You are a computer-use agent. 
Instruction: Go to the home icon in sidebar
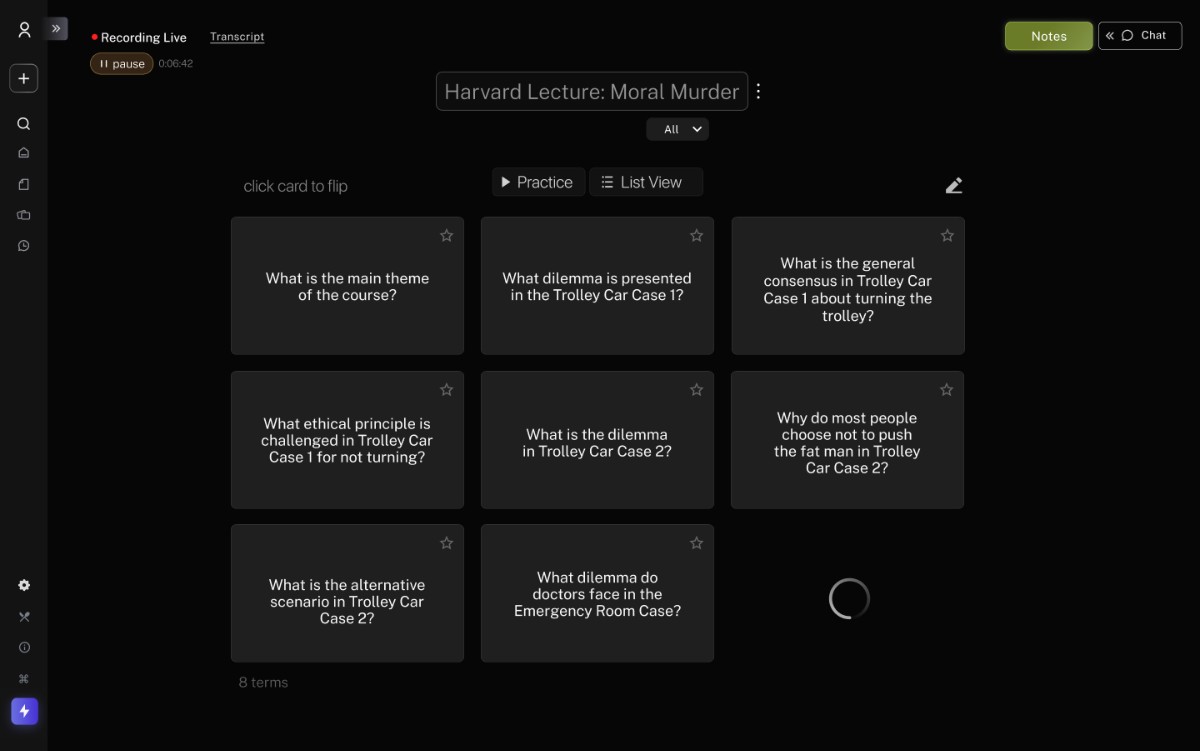pos(24,153)
